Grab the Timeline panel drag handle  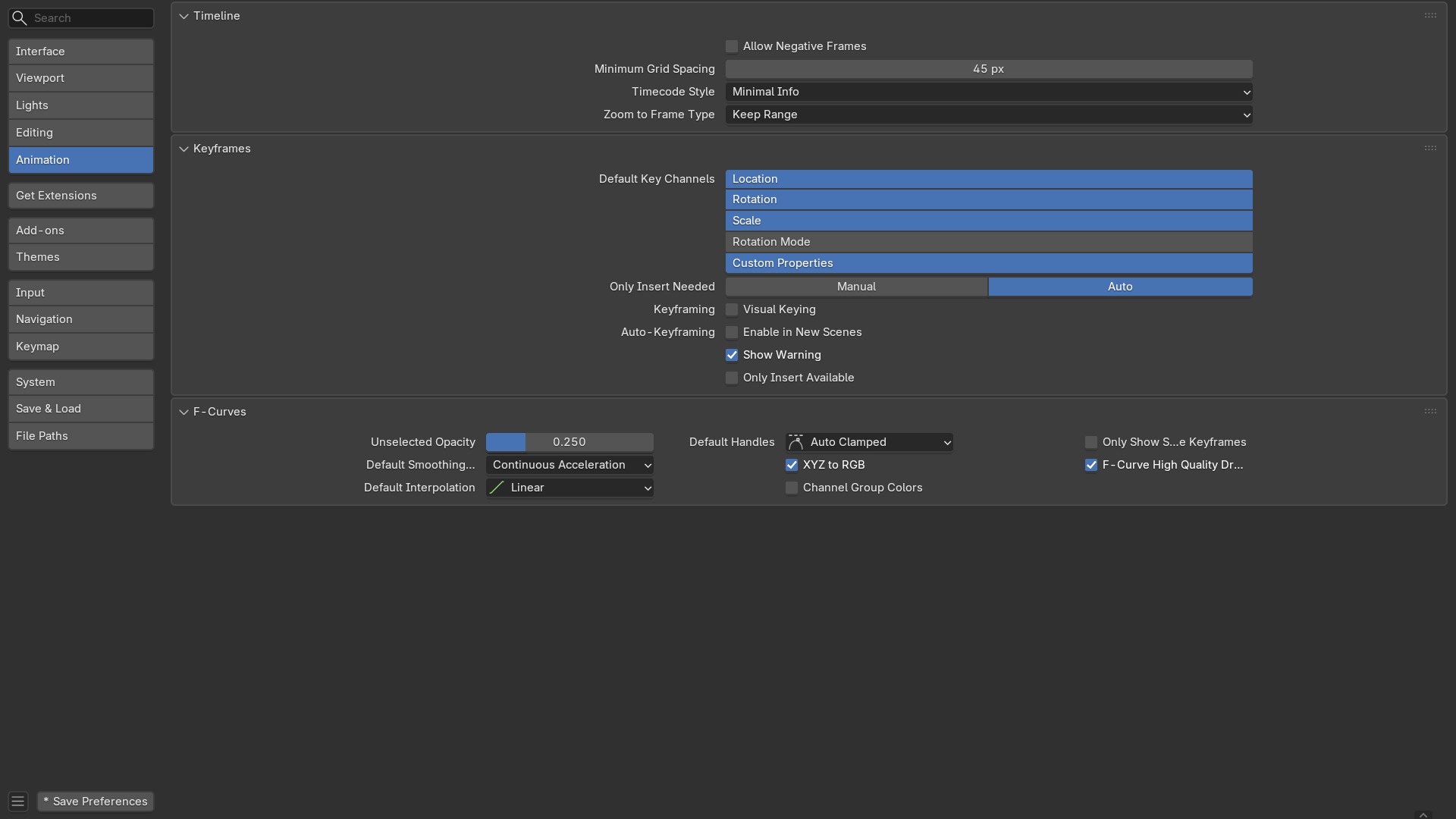[1430, 15]
